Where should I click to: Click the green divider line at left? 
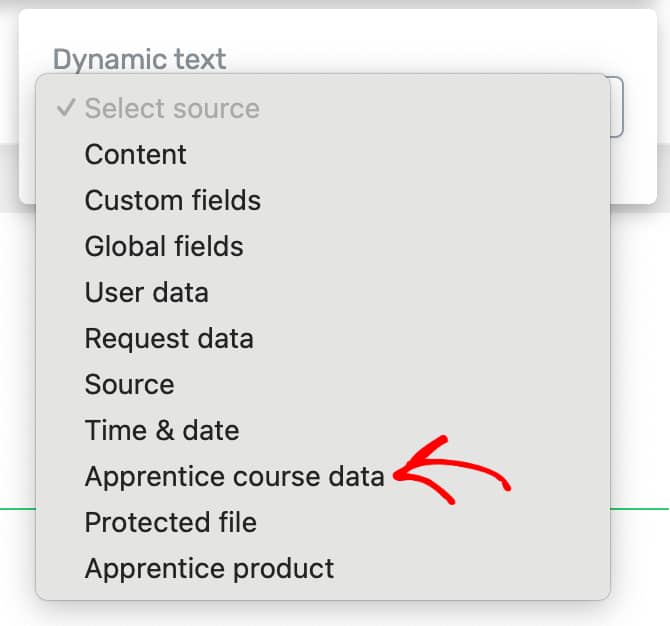18,509
